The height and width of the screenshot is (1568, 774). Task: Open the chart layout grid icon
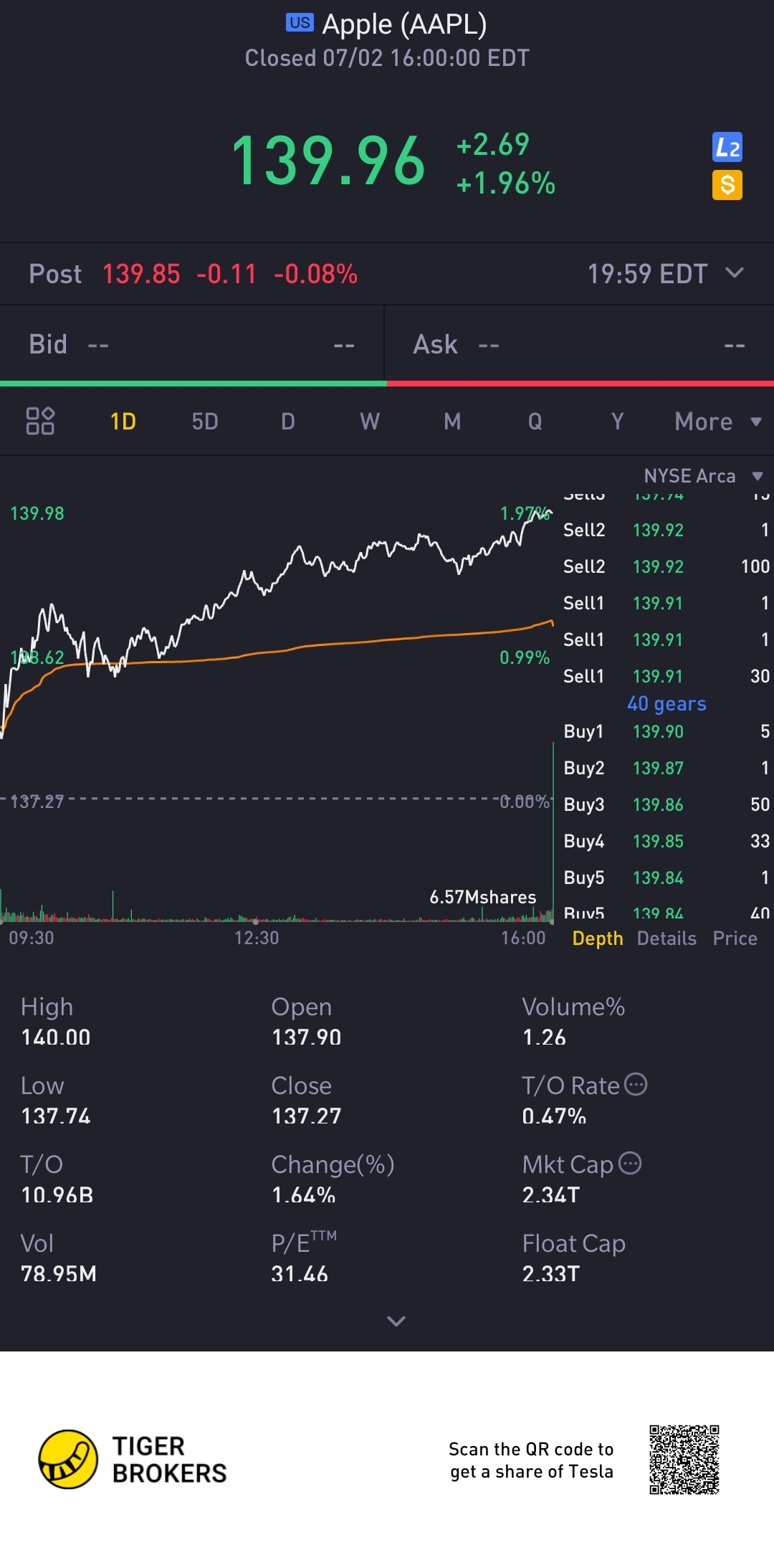pyautogui.click(x=40, y=421)
